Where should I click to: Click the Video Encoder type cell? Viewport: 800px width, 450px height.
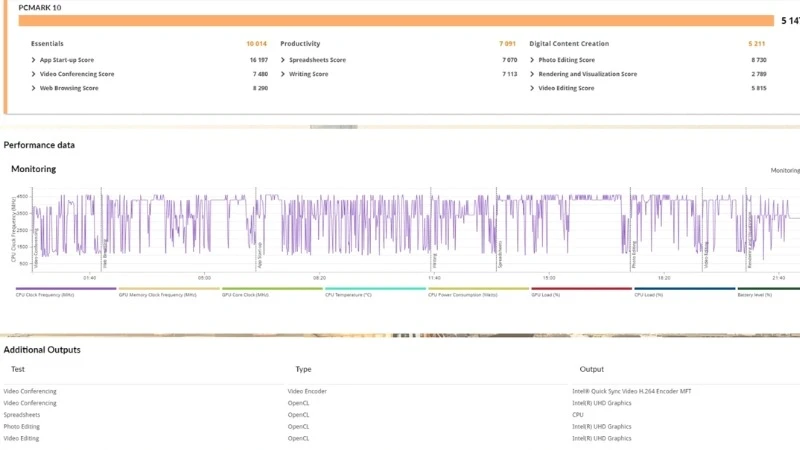click(307, 391)
